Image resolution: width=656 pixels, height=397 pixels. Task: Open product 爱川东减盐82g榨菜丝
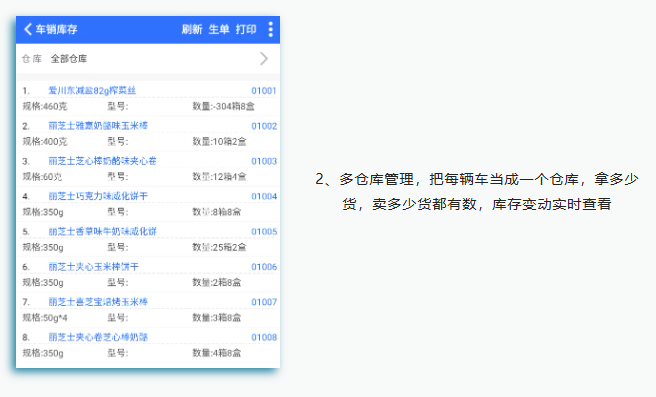point(92,90)
